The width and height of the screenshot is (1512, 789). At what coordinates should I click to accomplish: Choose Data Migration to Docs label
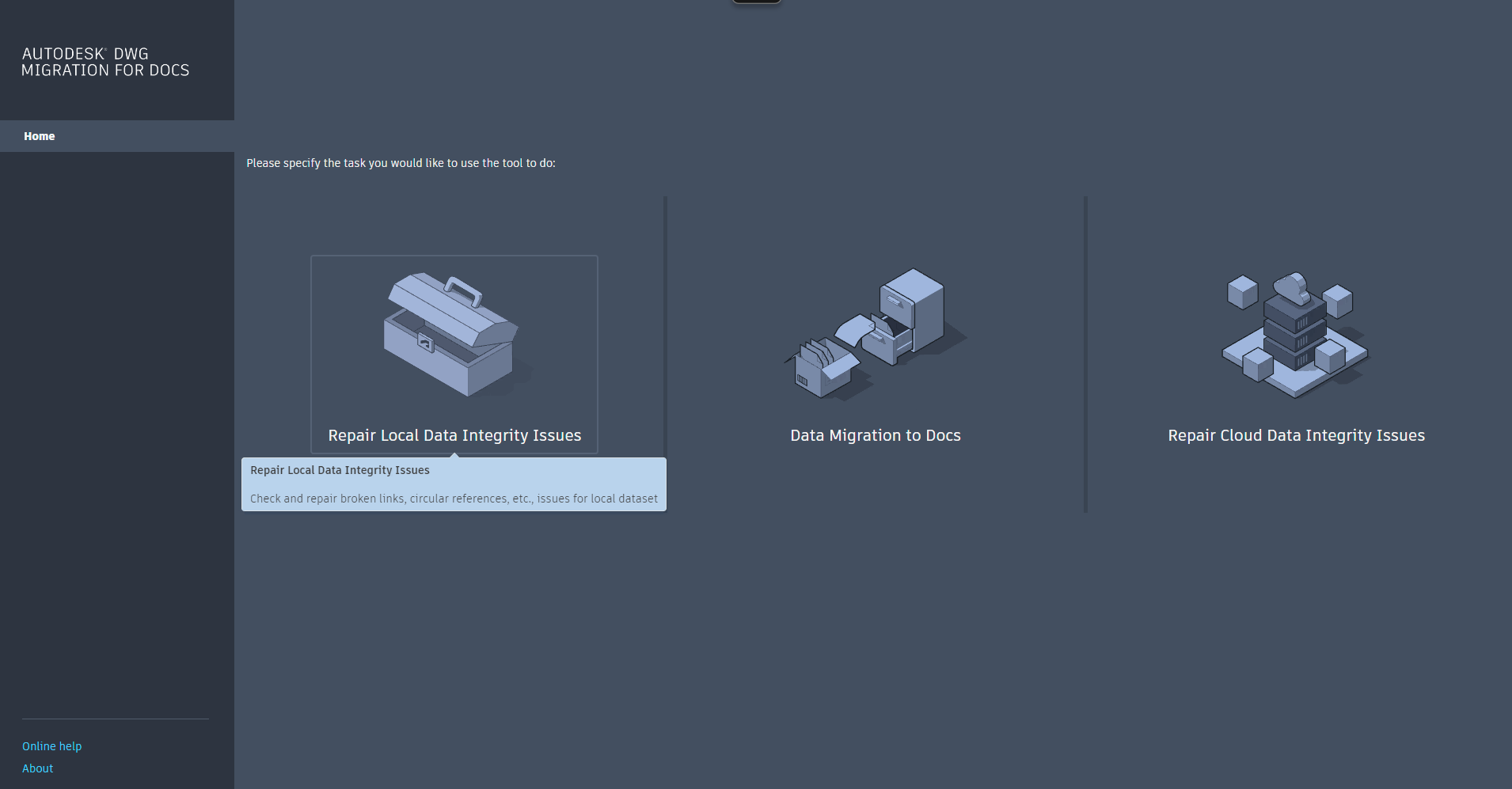[x=876, y=435]
